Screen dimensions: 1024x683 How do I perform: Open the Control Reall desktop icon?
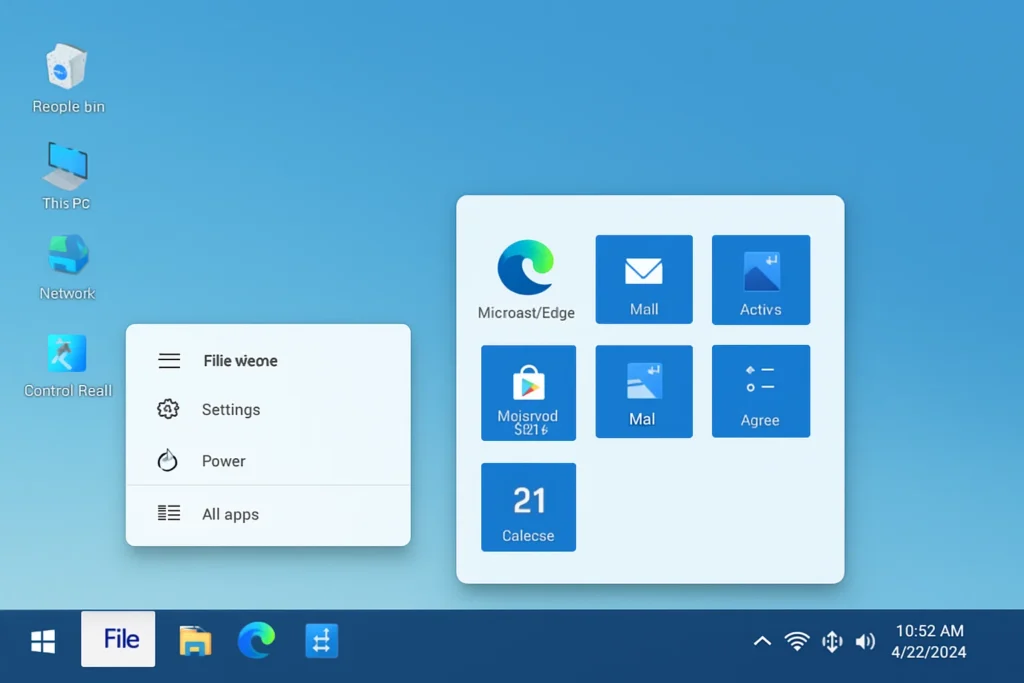tap(67, 354)
